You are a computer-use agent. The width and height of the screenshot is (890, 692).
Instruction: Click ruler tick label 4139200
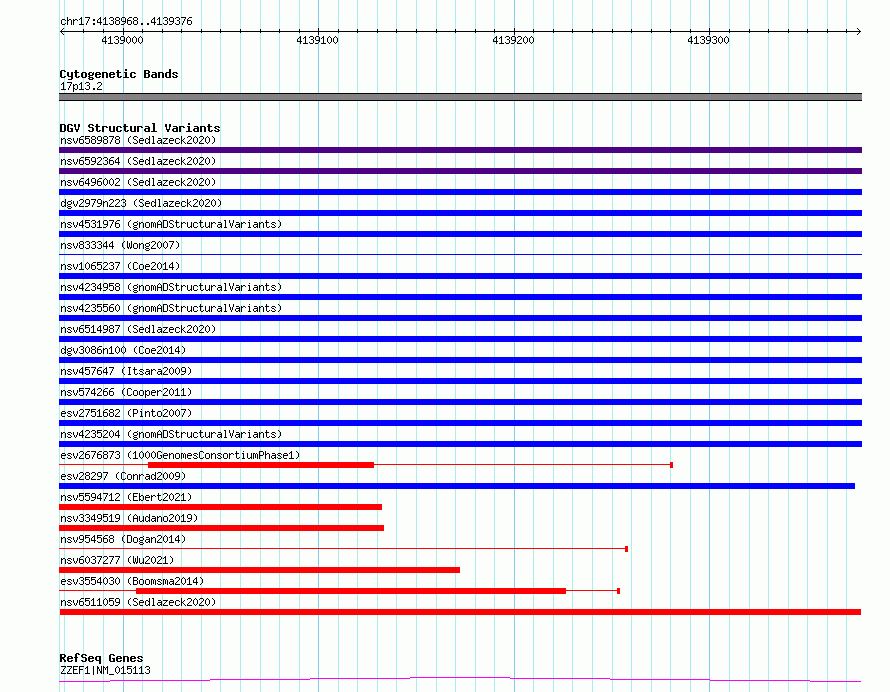tap(513, 40)
